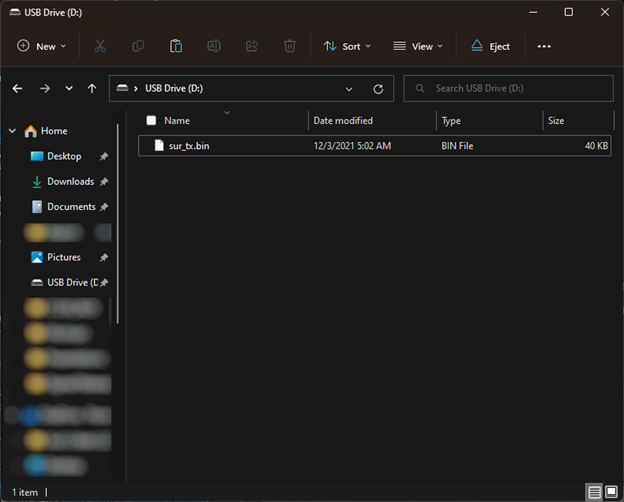Go up one folder level arrow
624x502 pixels.
92,88
